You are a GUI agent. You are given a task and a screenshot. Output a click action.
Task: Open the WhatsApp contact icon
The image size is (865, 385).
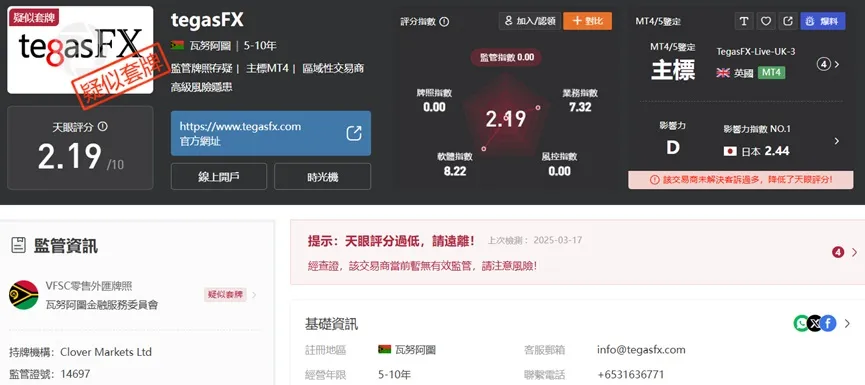pyautogui.click(x=802, y=323)
